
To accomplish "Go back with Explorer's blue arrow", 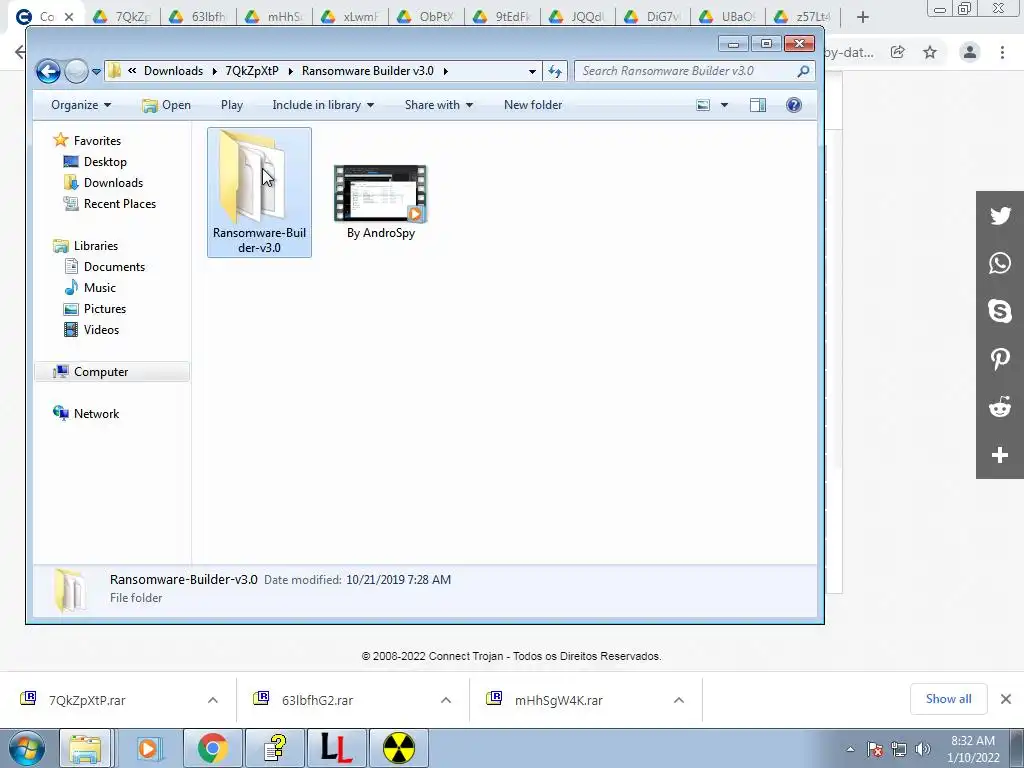I will click(x=48, y=71).
